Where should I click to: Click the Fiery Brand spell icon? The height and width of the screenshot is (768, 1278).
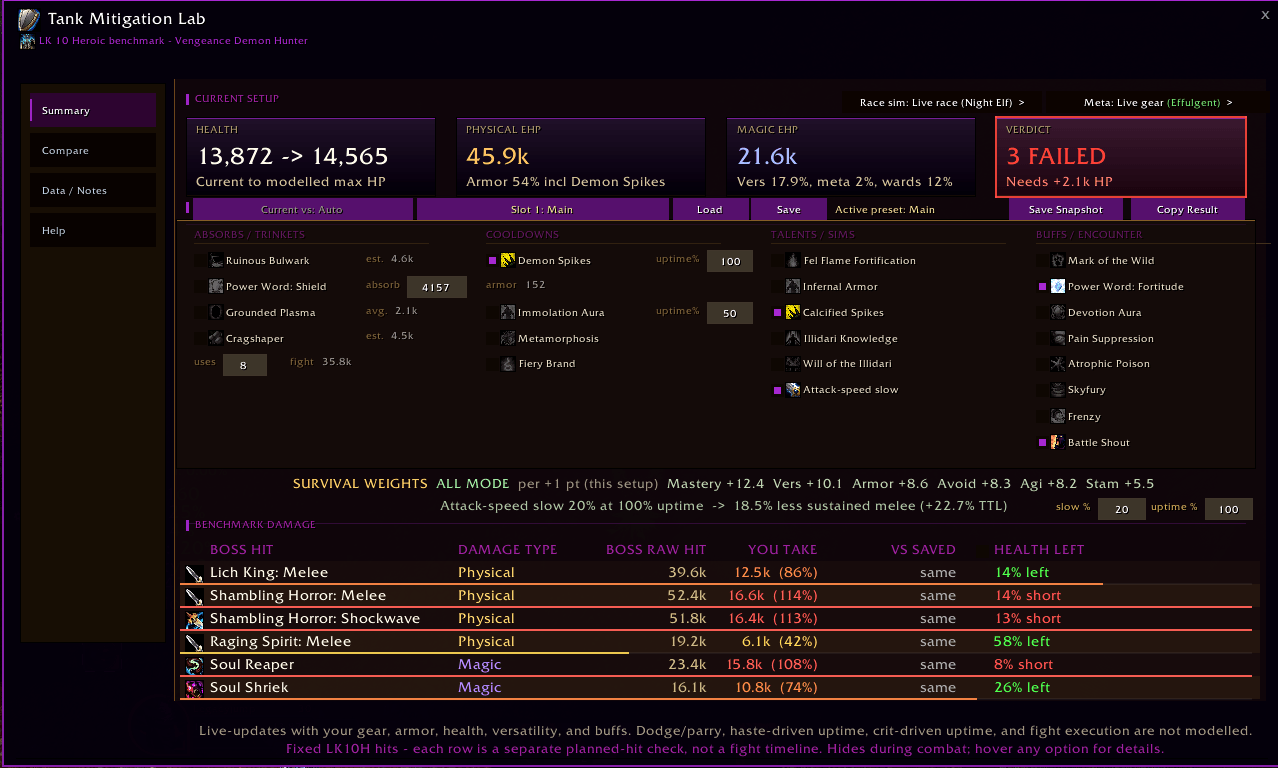[x=508, y=364]
